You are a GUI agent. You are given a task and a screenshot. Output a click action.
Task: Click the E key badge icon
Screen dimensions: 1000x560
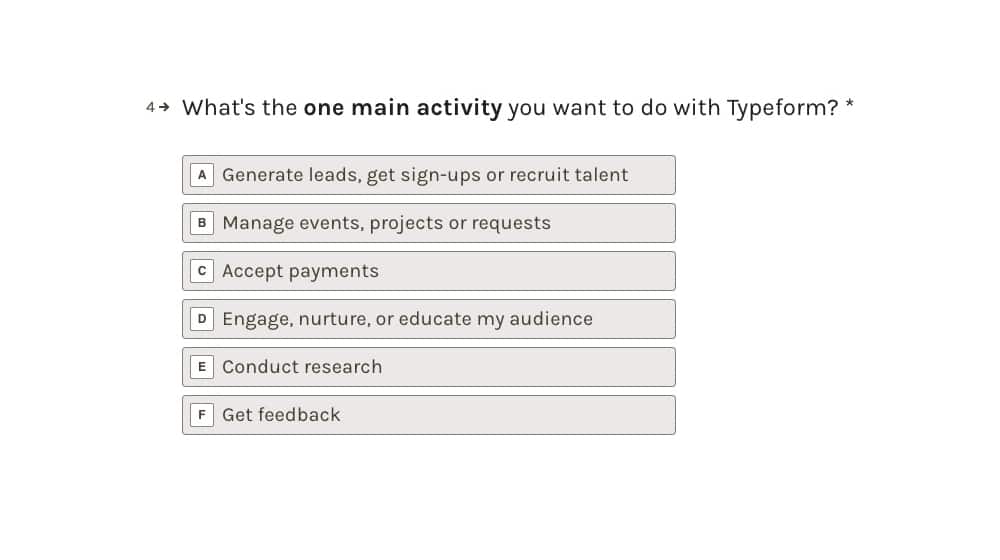202,367
